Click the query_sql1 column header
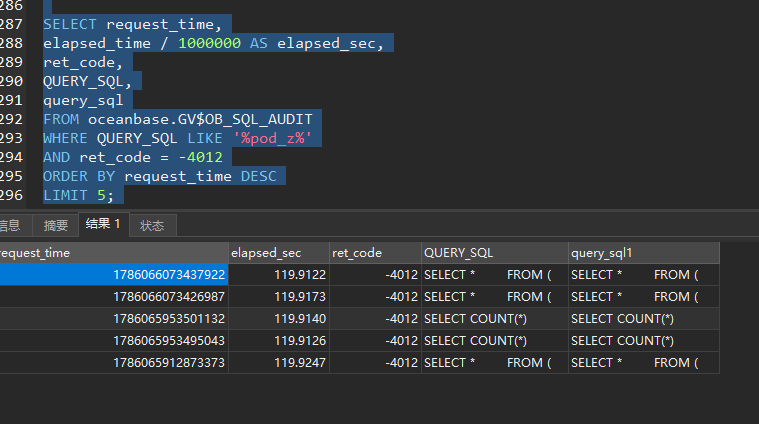The height and width of the screenshot is (424, 759). pos(644,253)
